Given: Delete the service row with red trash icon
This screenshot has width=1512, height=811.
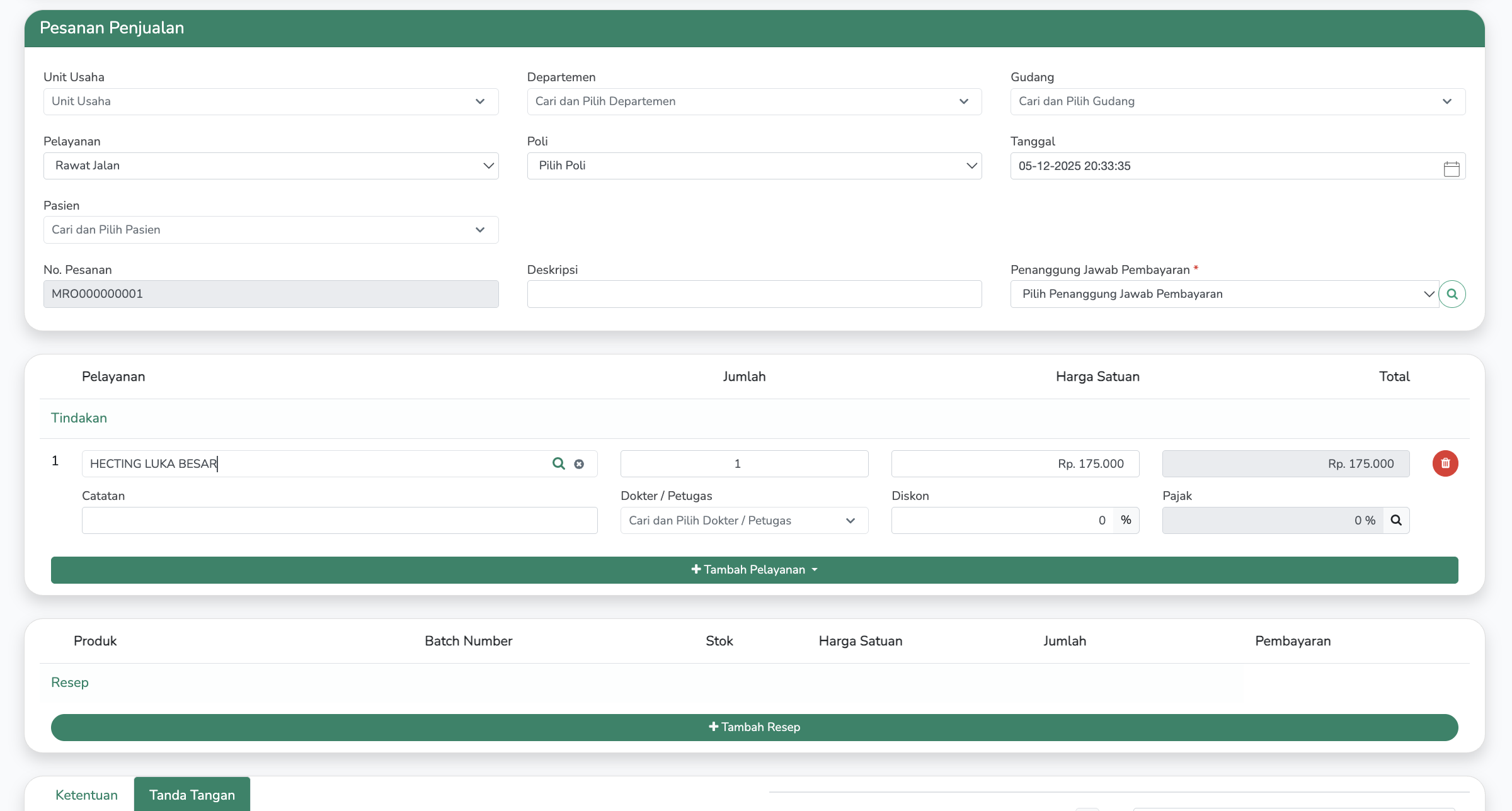Looking at the screenshot, I should coord(1445,463).
